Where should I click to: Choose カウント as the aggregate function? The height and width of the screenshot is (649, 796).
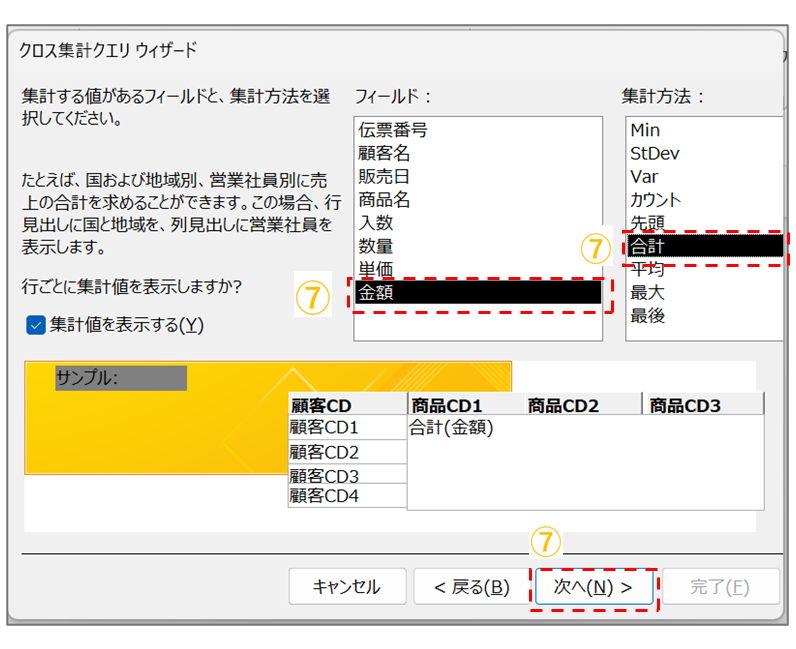[656, 199]
